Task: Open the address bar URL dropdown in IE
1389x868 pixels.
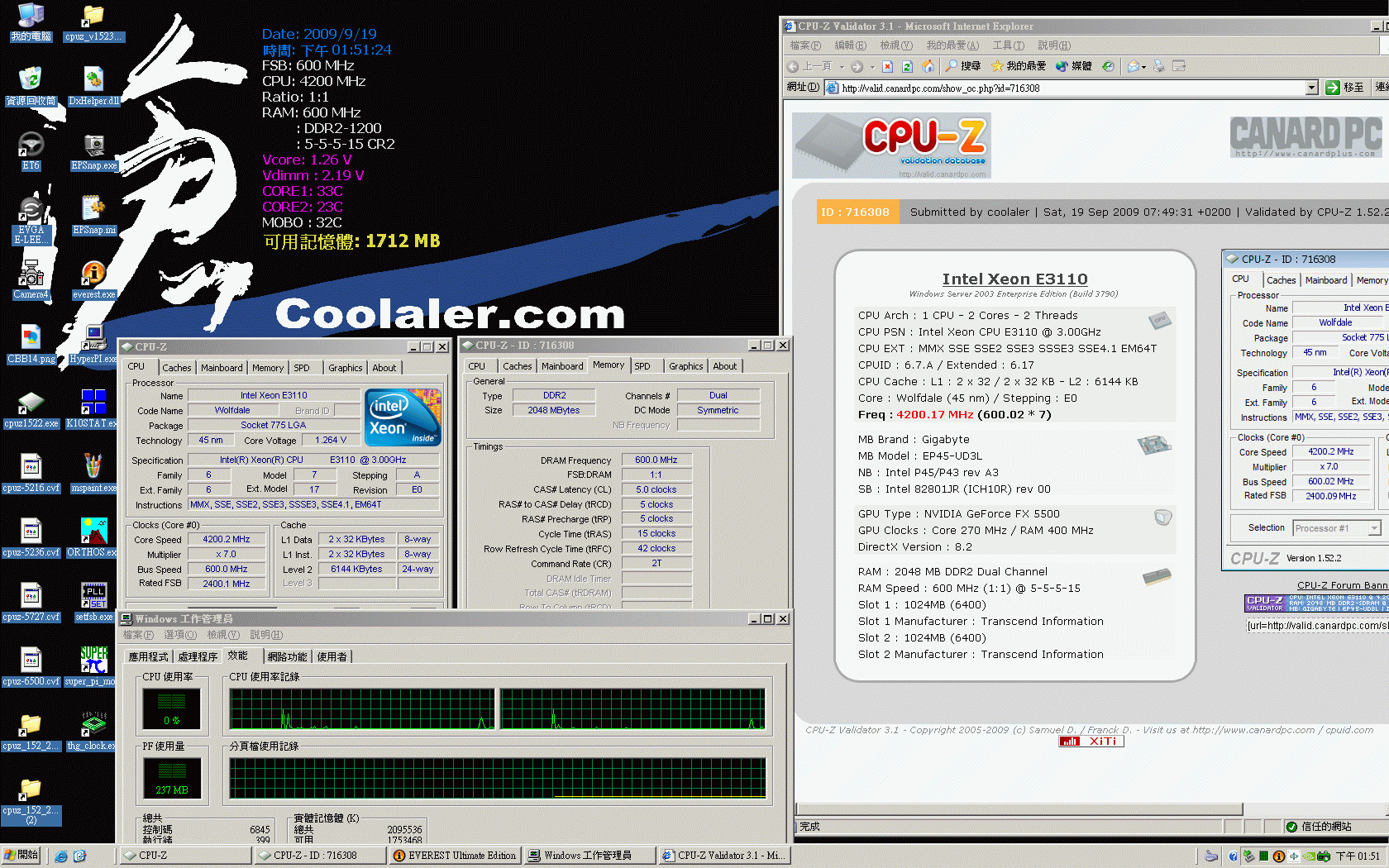Action: click(1311, 88)
